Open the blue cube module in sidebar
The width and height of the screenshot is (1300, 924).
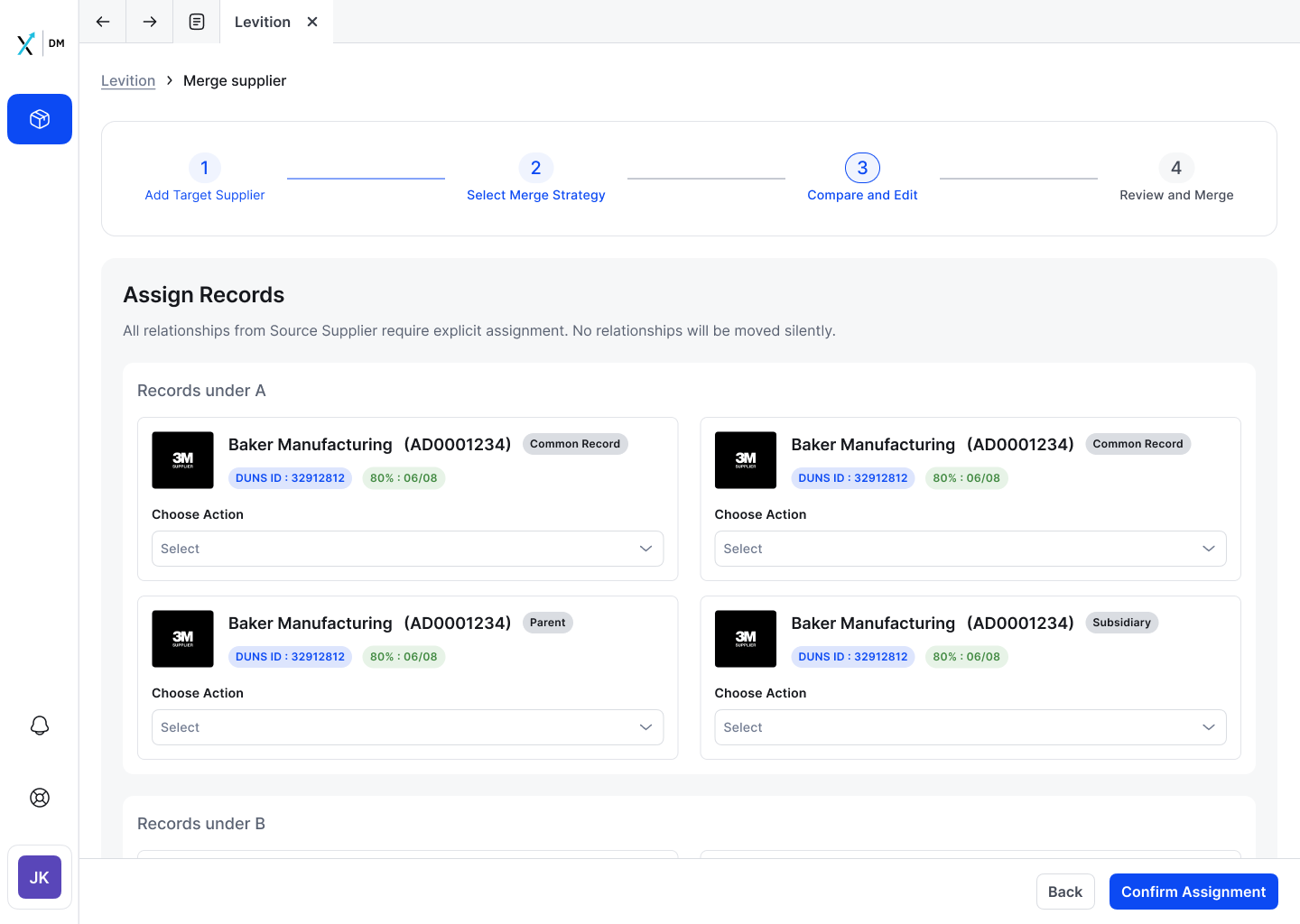pyautogui.click(x=40, y=119)
